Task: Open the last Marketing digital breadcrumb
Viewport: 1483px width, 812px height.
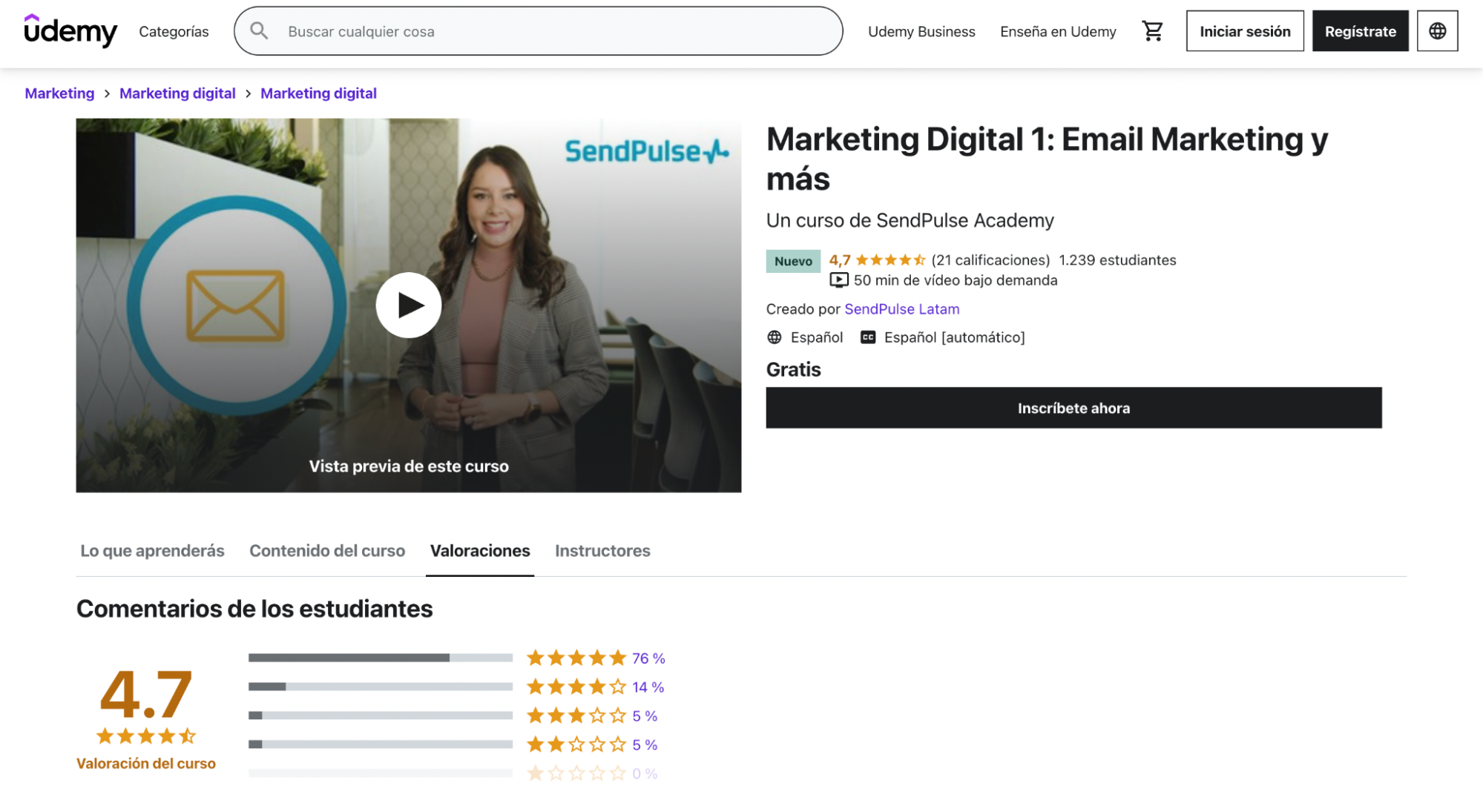Action: [318, 93]
